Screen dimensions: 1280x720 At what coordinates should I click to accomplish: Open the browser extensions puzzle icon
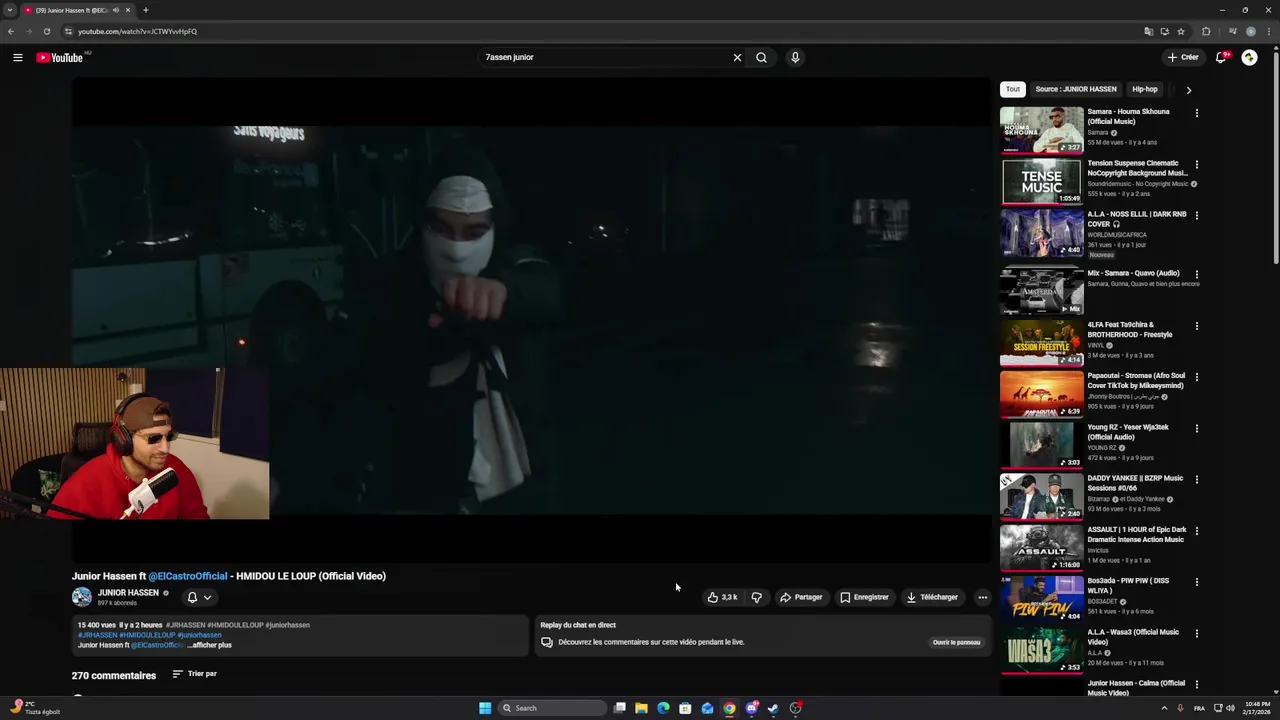pyautogui.click(x=1206, y=31)
